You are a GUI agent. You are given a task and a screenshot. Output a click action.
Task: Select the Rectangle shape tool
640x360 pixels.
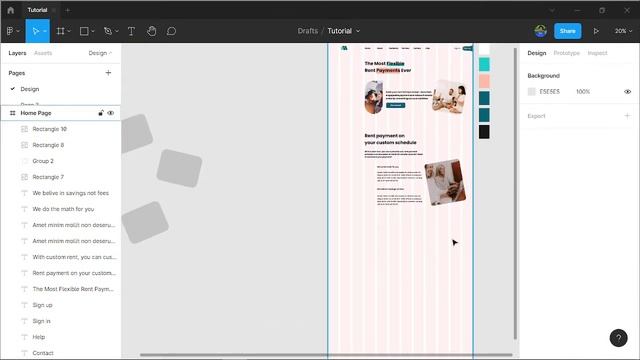click(84, 31)
